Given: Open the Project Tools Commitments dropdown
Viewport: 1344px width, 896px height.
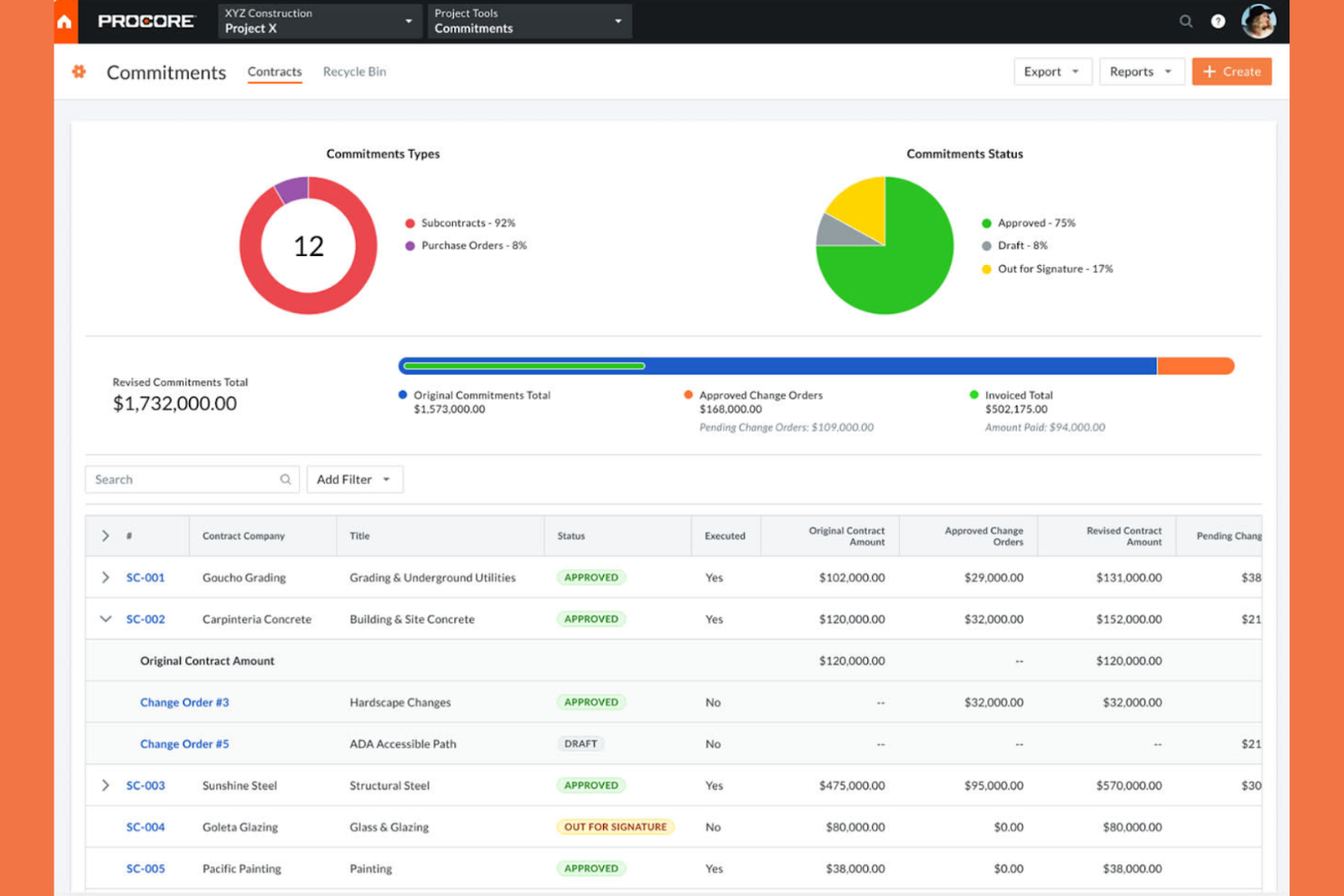Looking at the screenshot, I should [527, 21].
